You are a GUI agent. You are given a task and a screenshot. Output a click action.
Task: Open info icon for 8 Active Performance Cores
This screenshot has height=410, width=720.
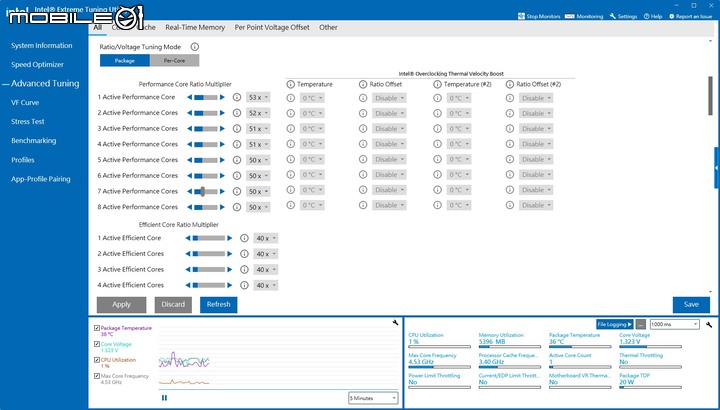[x=237, y=207]
